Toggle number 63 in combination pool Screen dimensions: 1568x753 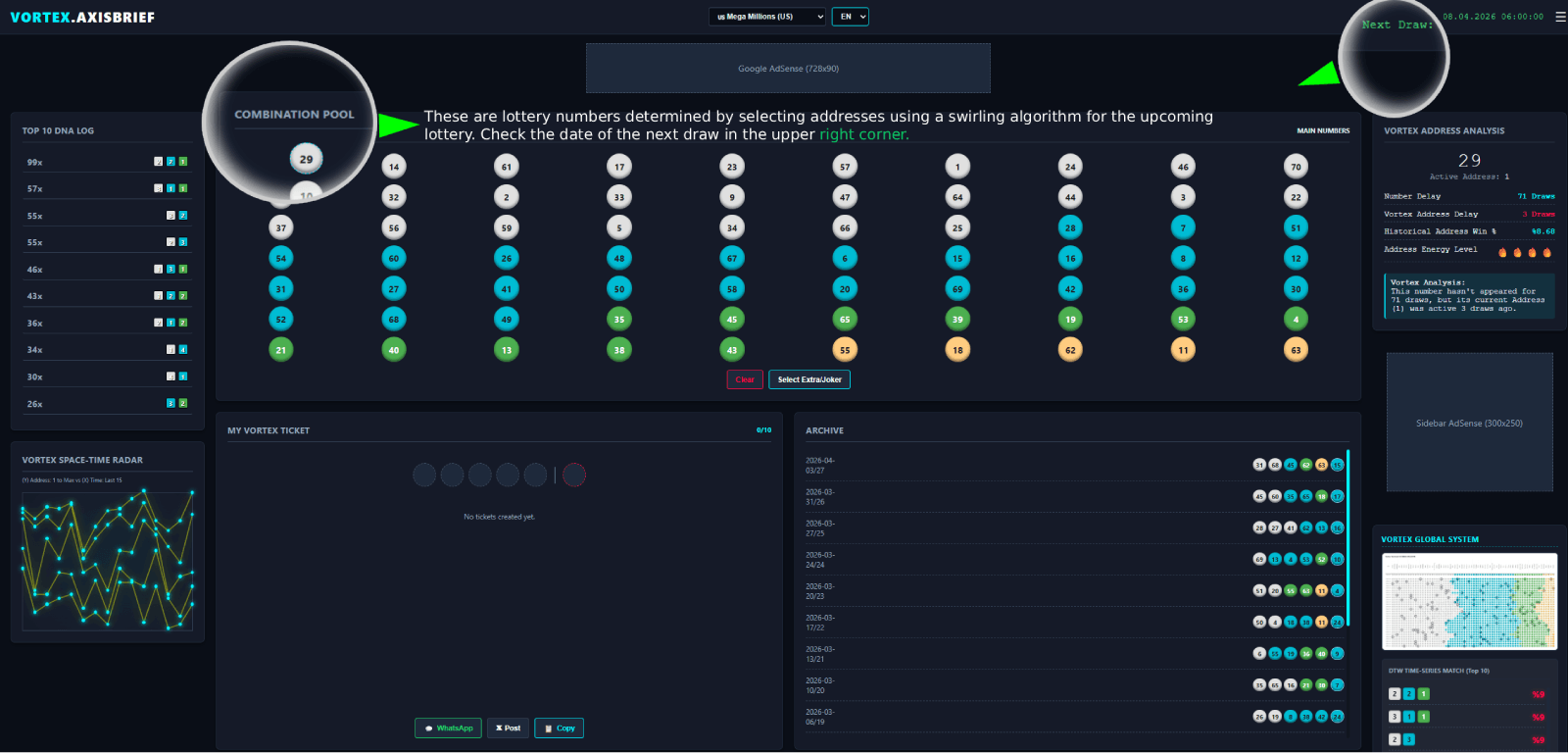(1296, 350)
